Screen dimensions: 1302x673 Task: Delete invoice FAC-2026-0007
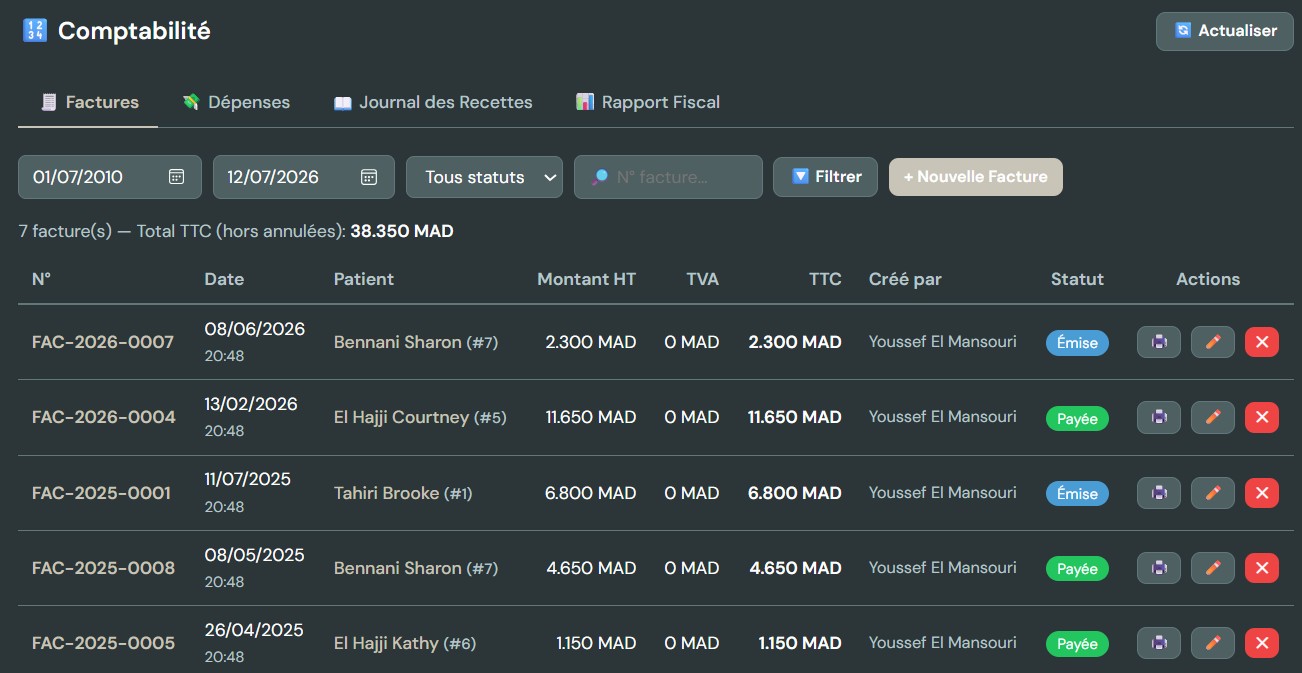(1262, 342)
